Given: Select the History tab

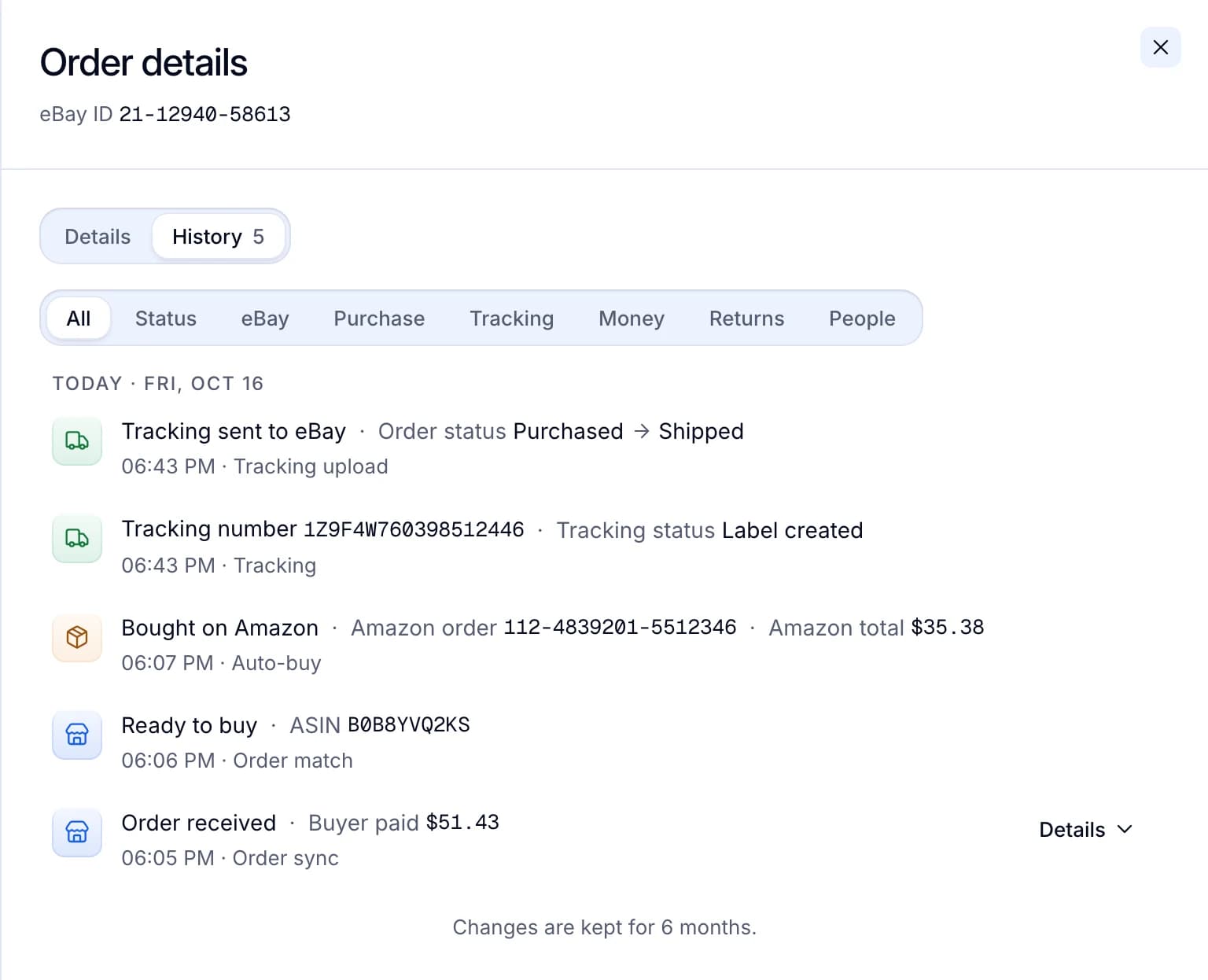Looking at the screenshot, I should click(218, 237).
